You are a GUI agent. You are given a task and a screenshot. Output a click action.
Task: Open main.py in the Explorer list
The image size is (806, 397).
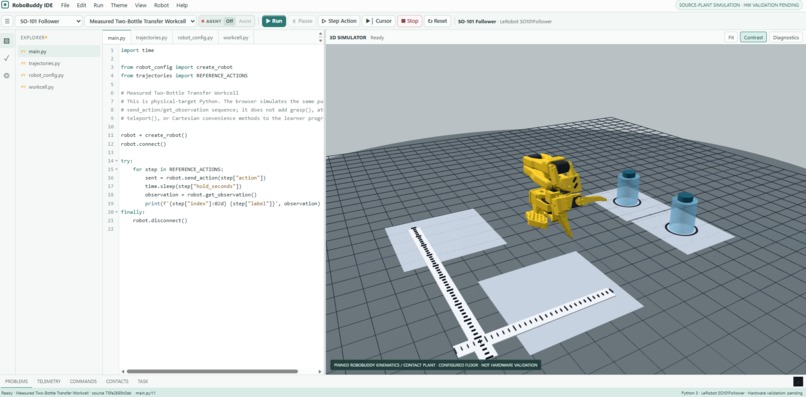[59, 51]
